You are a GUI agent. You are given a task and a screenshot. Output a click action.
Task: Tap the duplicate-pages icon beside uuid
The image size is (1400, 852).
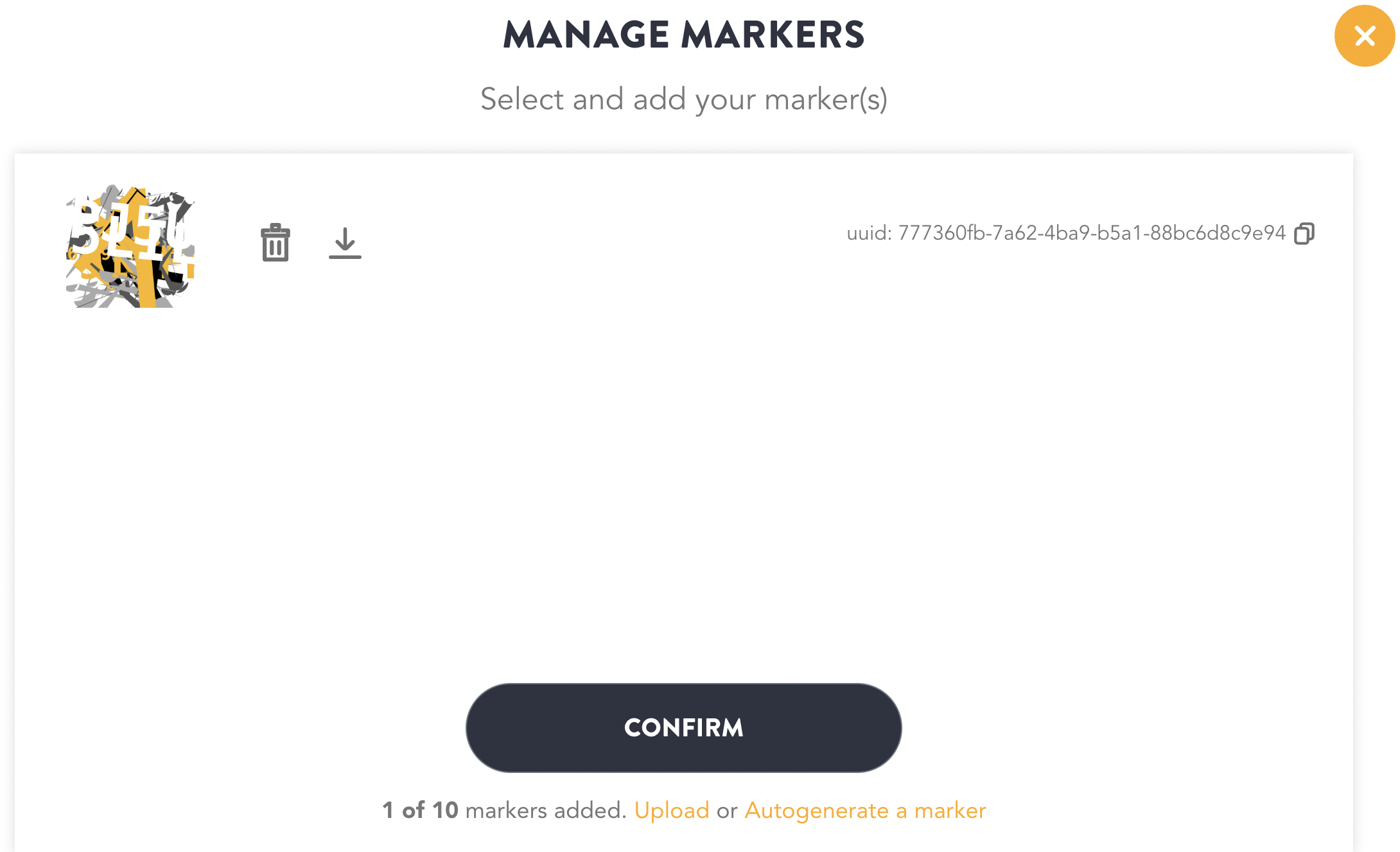click(1304, 233)
